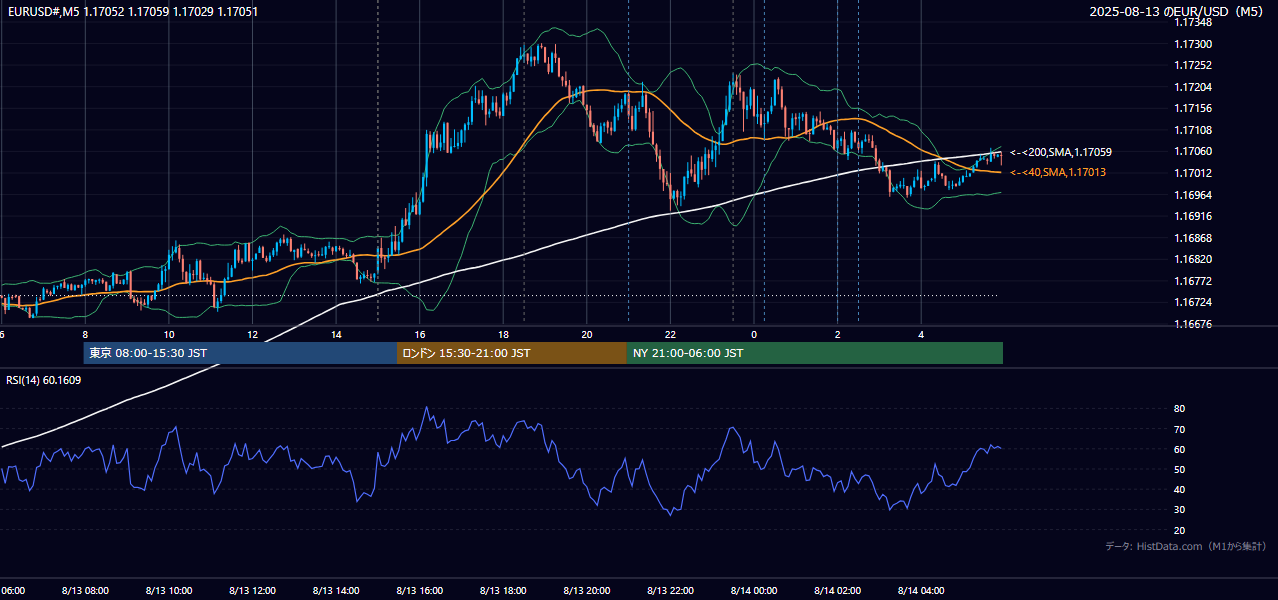This screenshot has width=1278, height=600.
Task: Click price scale value 1.17156
Action: pos(1192,109)
